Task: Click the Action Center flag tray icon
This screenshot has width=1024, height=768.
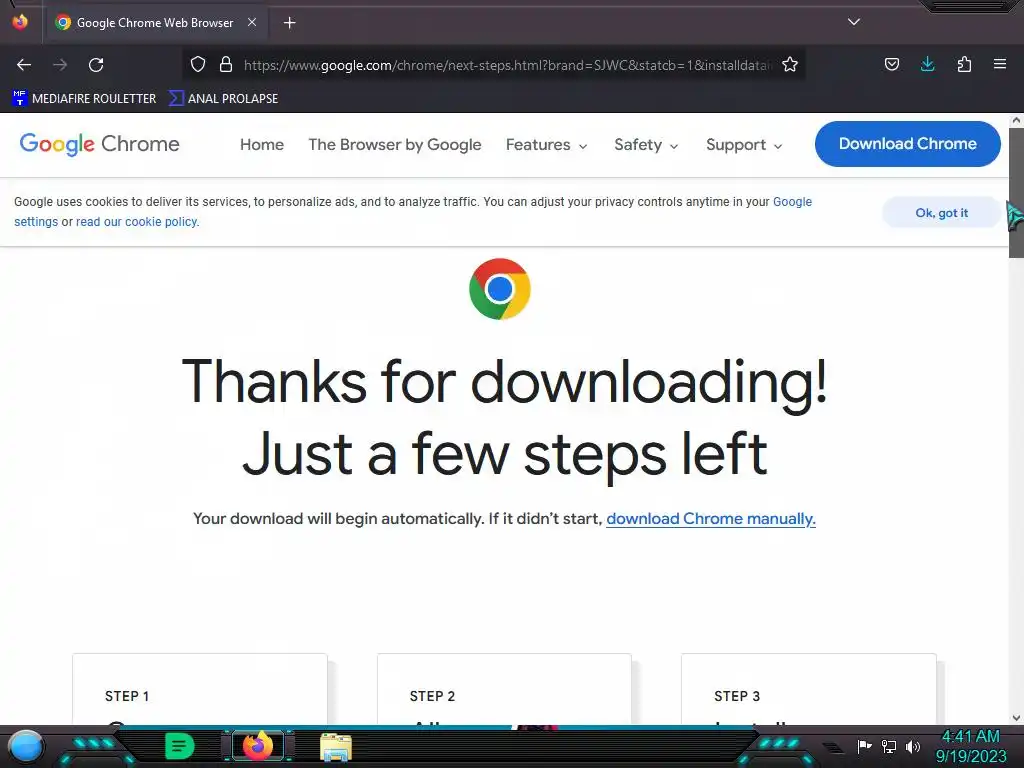Action: 864,746
